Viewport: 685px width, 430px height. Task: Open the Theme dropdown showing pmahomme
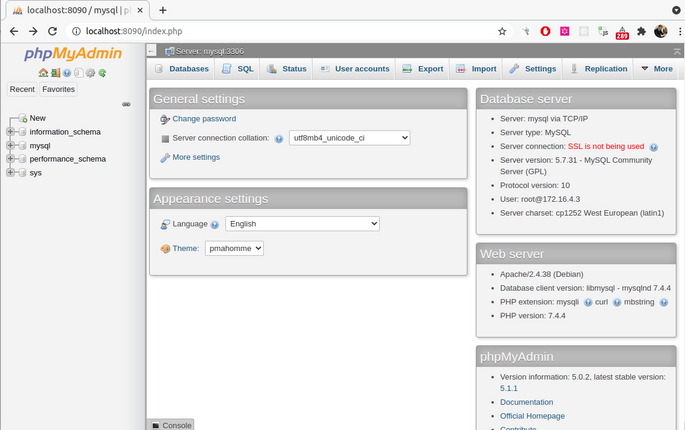(x=234, y=248)
